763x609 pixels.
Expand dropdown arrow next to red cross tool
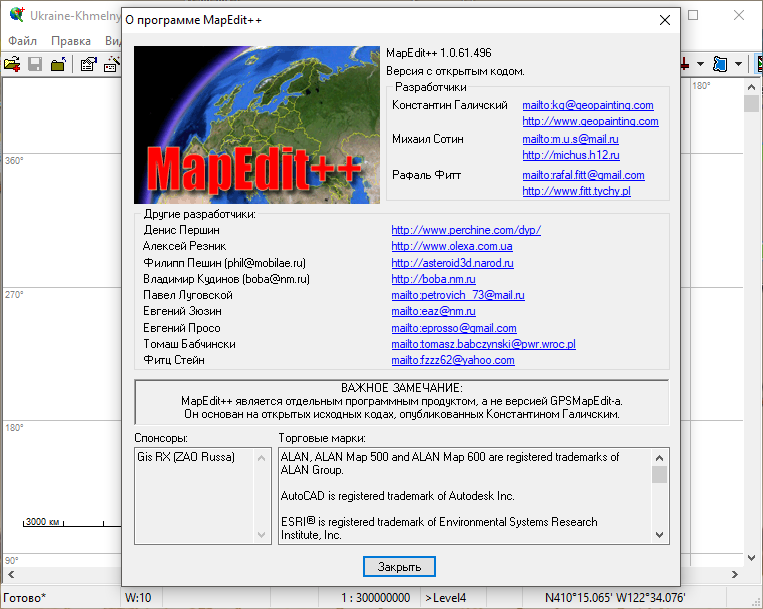point(700,64)
